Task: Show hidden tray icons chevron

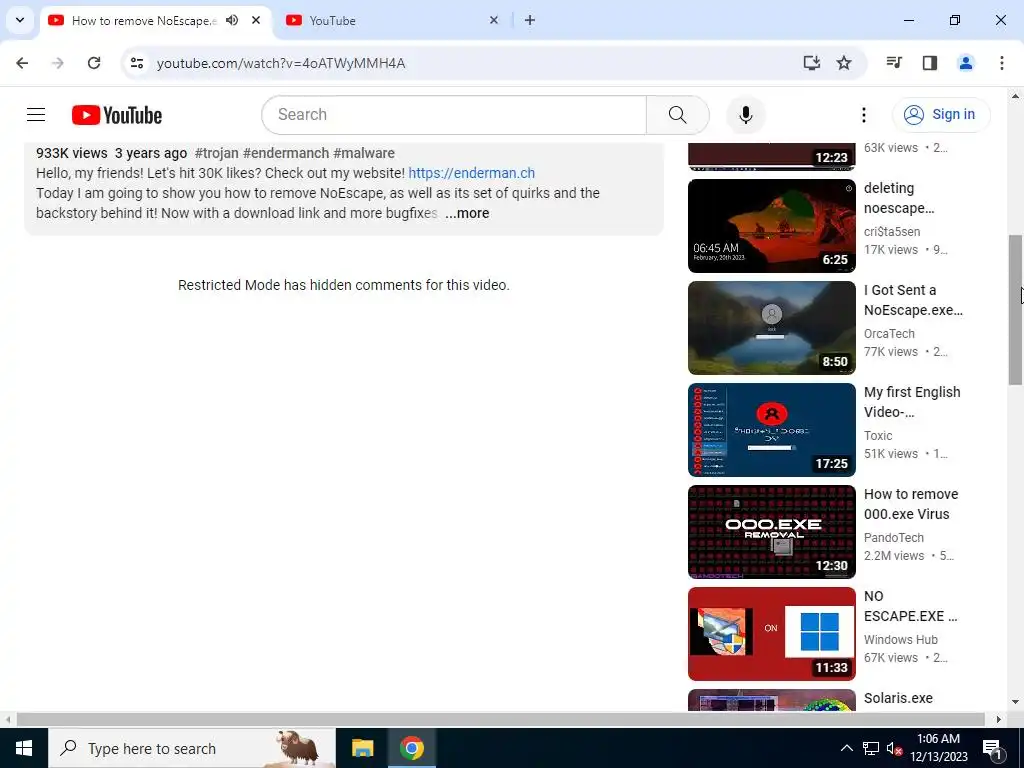Action: click(x=846, y=748)
